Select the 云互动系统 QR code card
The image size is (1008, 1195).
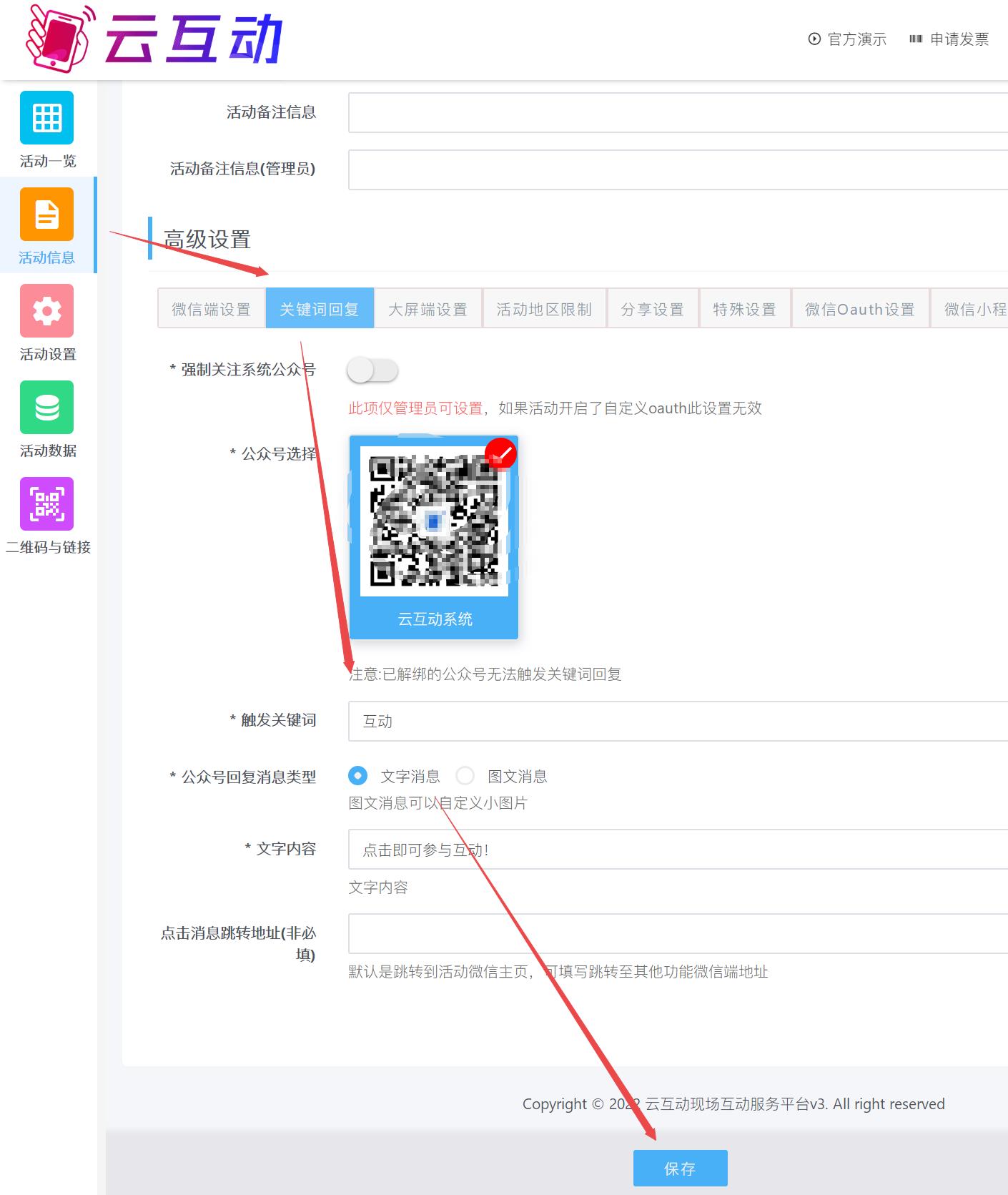434,536
